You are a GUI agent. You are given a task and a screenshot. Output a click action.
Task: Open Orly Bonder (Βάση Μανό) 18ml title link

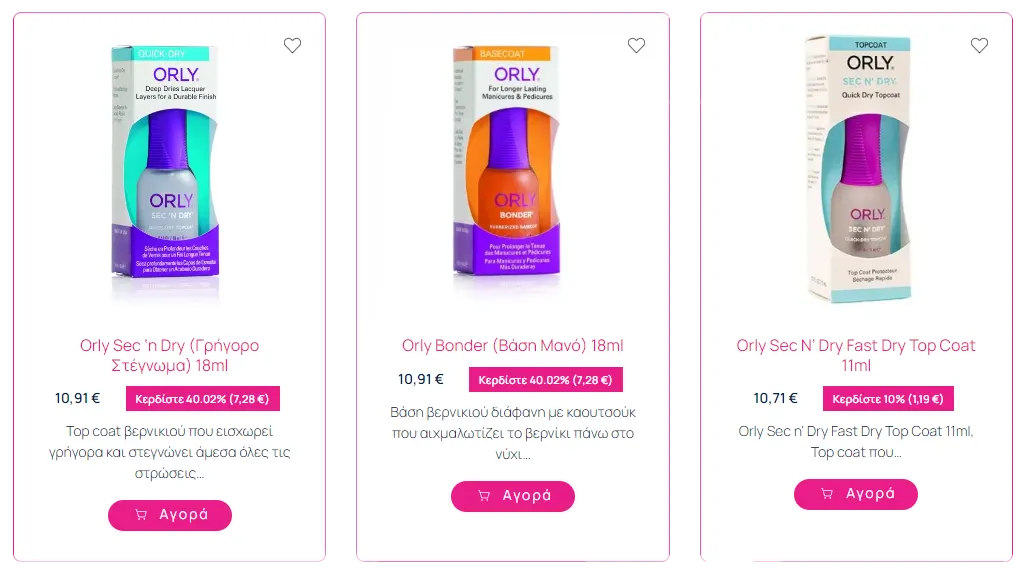pos(512,345)
